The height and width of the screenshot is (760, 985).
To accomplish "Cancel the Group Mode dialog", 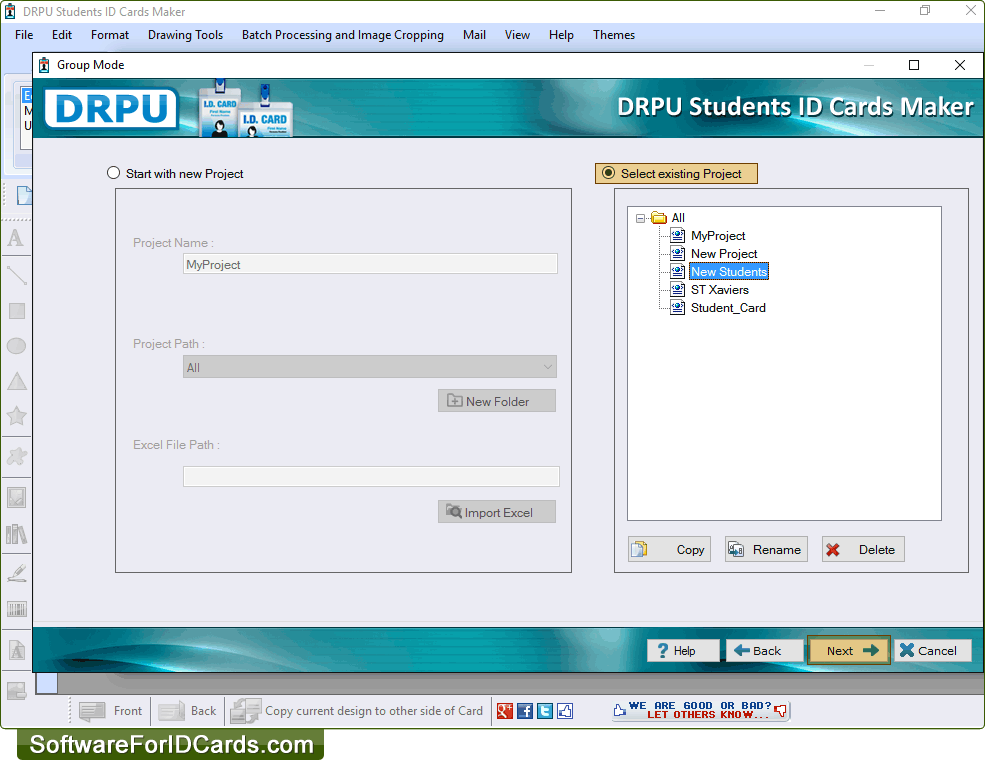I will 932,651.
